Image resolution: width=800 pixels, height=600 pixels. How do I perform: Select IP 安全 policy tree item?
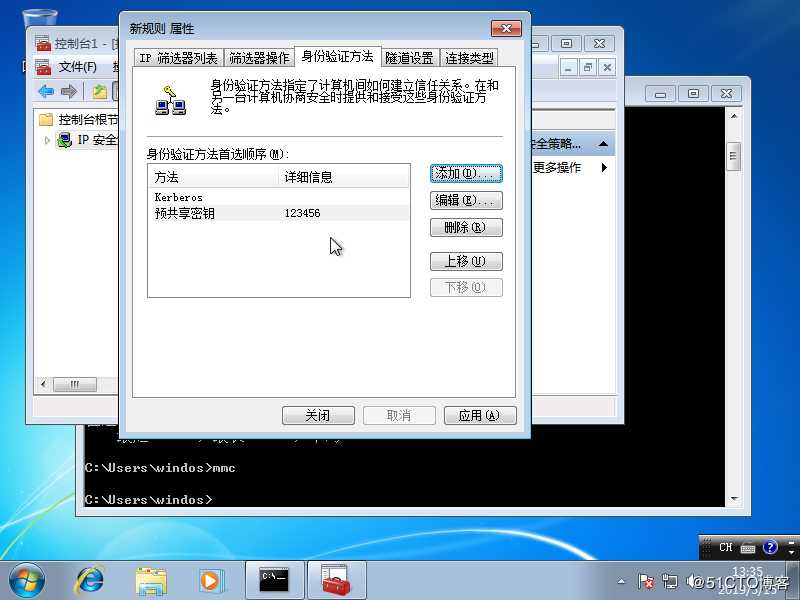pyautogui.click(x=88, y=140)
